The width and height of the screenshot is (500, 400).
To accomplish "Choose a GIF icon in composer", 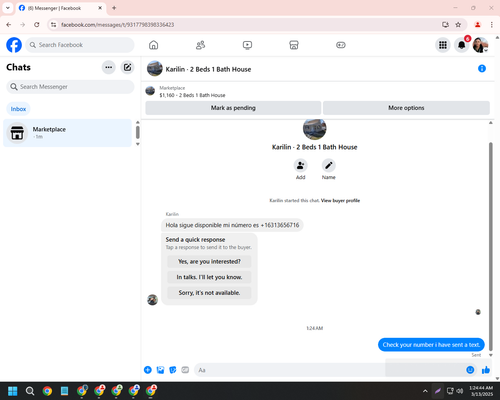I will pyautogui.click(x=185, y=370).
